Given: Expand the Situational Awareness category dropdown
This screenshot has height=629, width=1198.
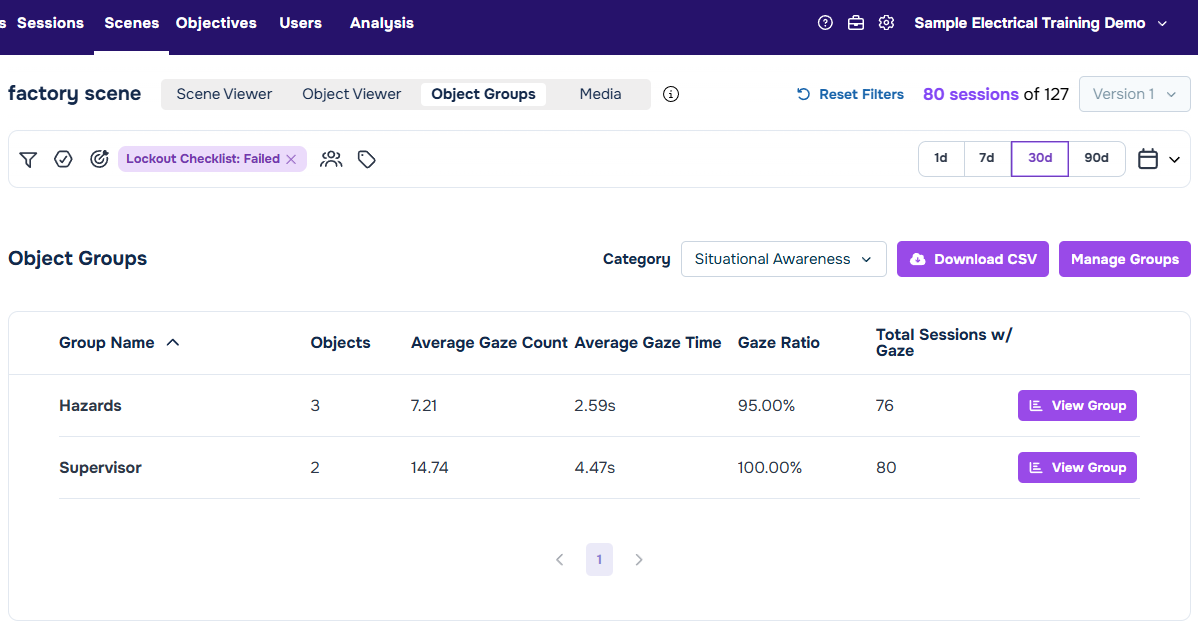Looking at the screenshot, I should tap(783, 259).
